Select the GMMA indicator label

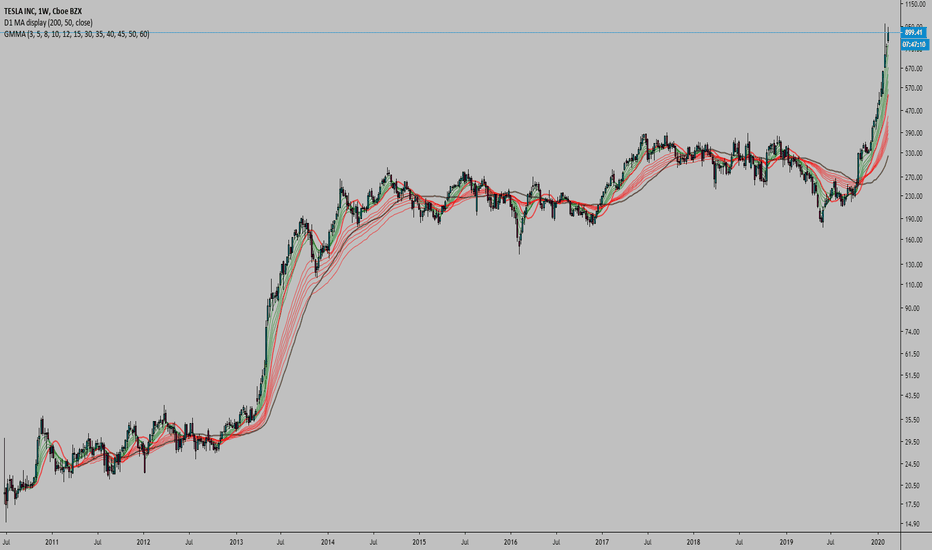click(x=77, y=34)
